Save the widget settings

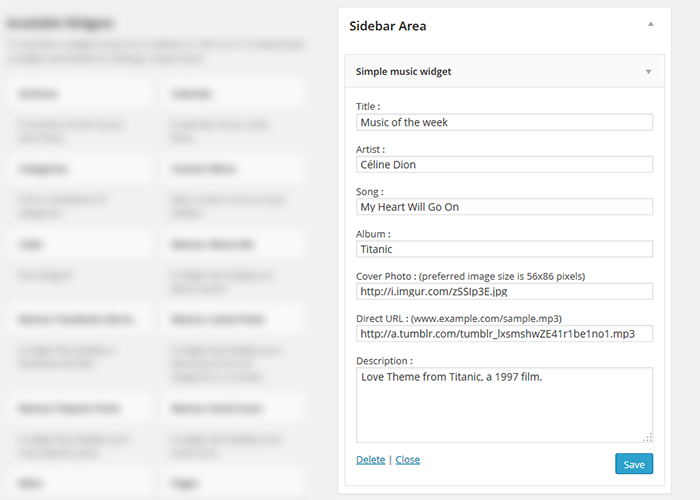(633, 464)
